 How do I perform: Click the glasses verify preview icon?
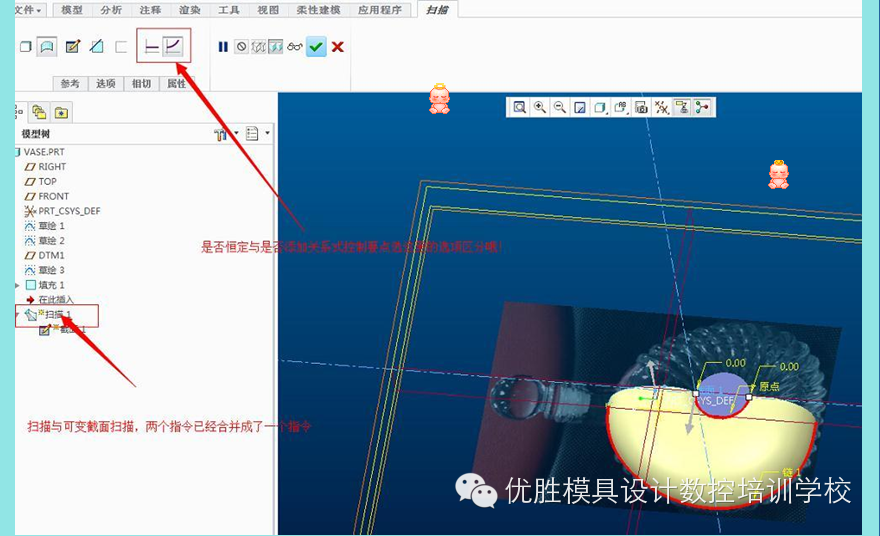click(295, 47)
